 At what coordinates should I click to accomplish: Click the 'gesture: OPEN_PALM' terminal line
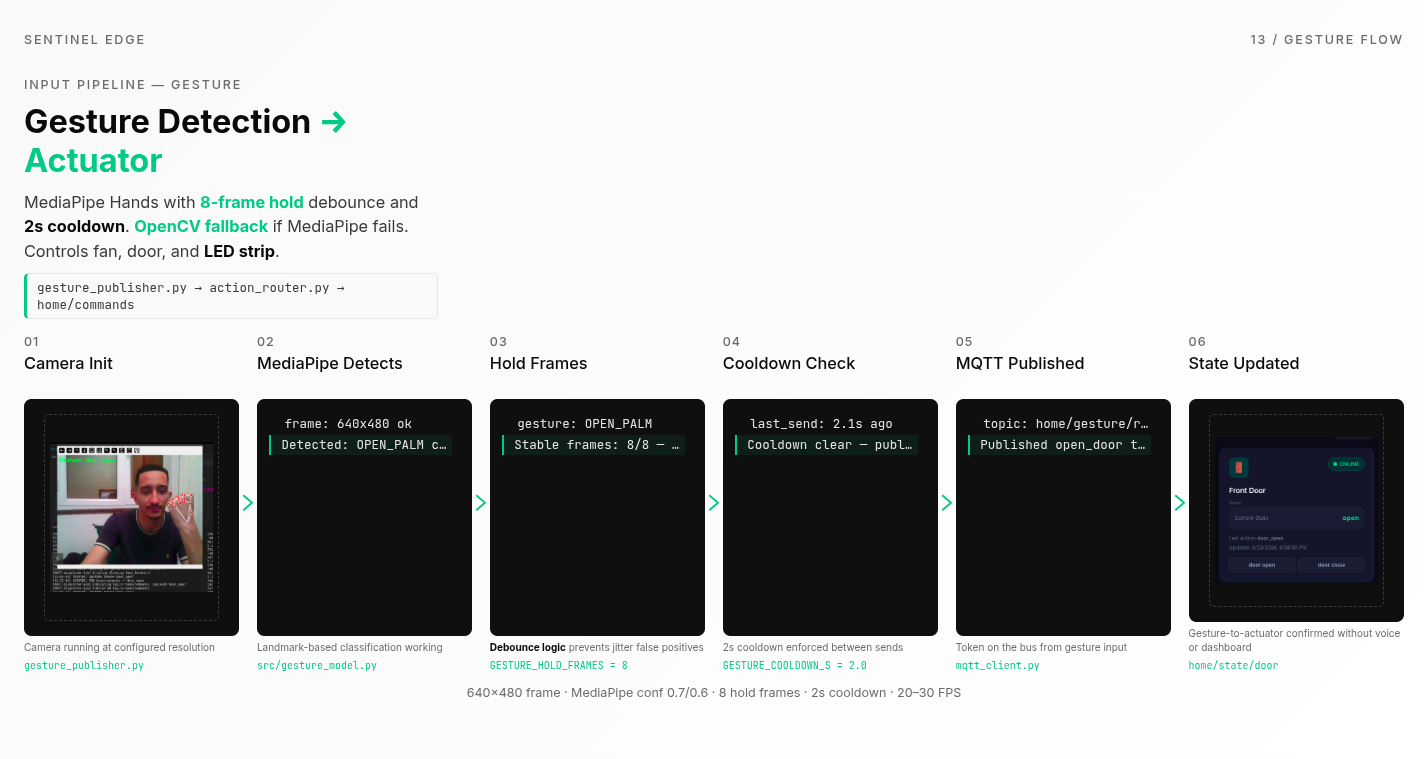(x=584, y=424)
